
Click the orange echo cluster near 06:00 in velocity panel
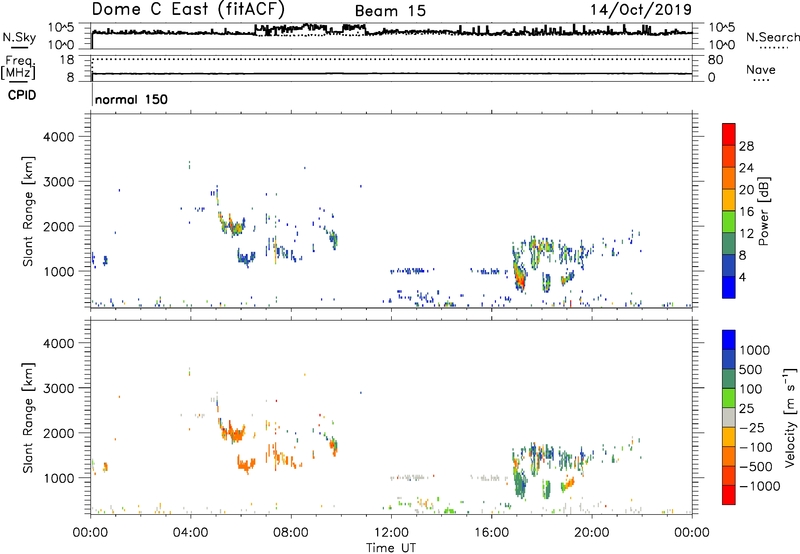tap(233, 433)
